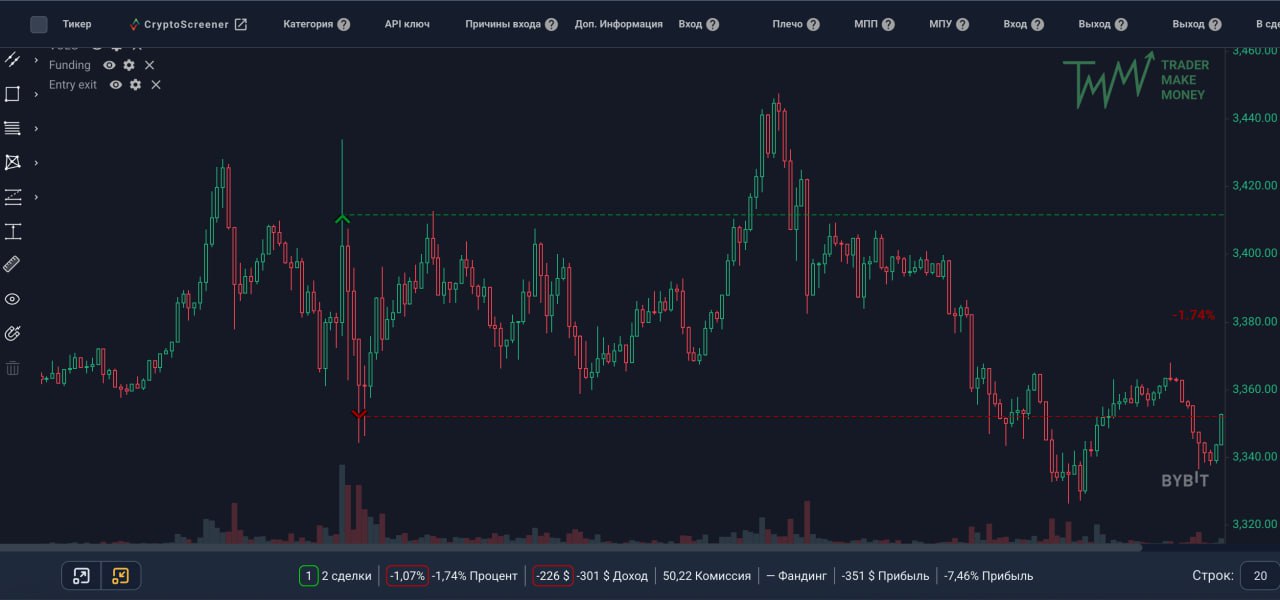Click the green 2 сделки counter badge
The image size is (1280, 600).
point(307,575)
